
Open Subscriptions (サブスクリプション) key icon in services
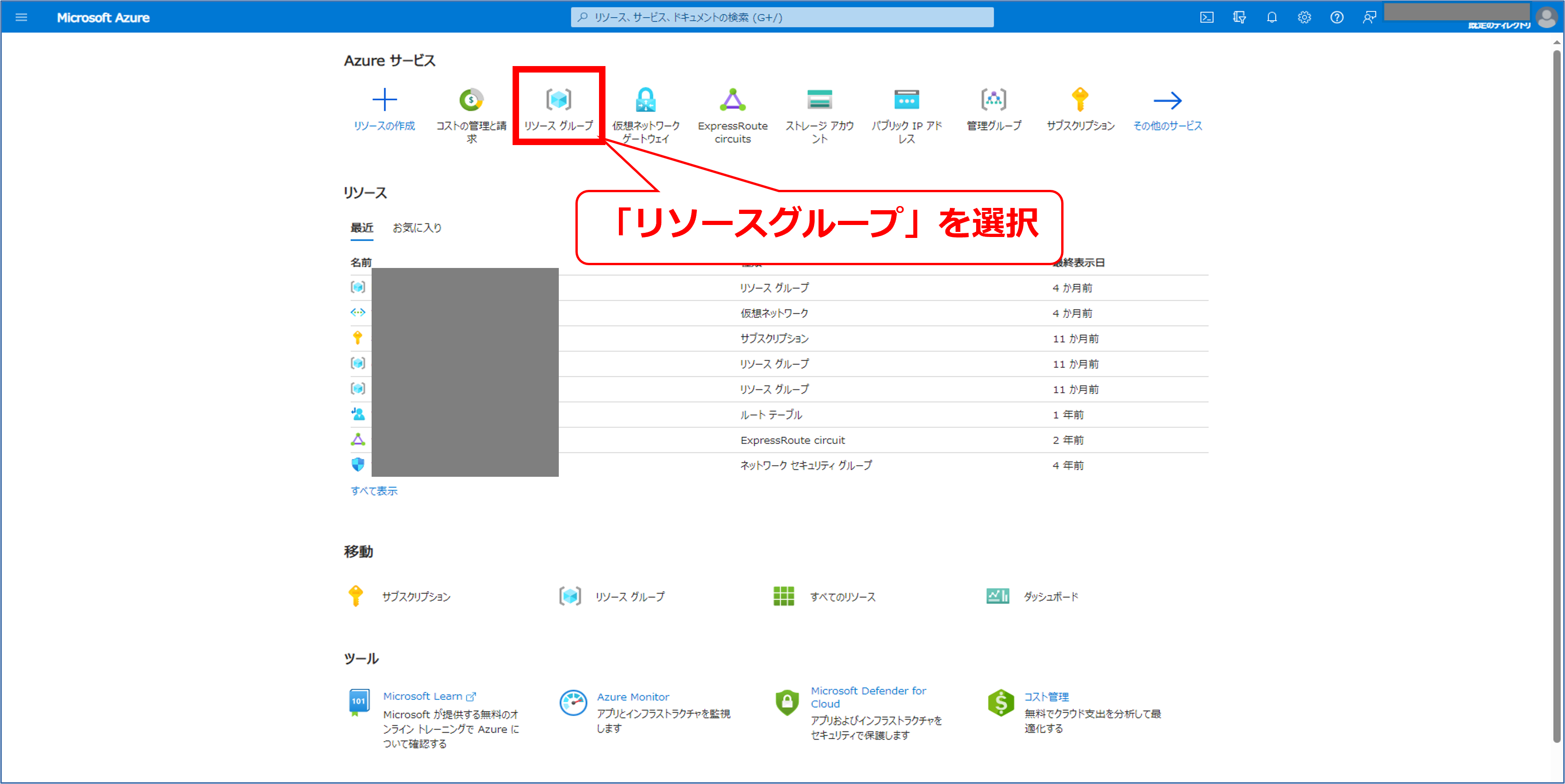[1080, 100]
